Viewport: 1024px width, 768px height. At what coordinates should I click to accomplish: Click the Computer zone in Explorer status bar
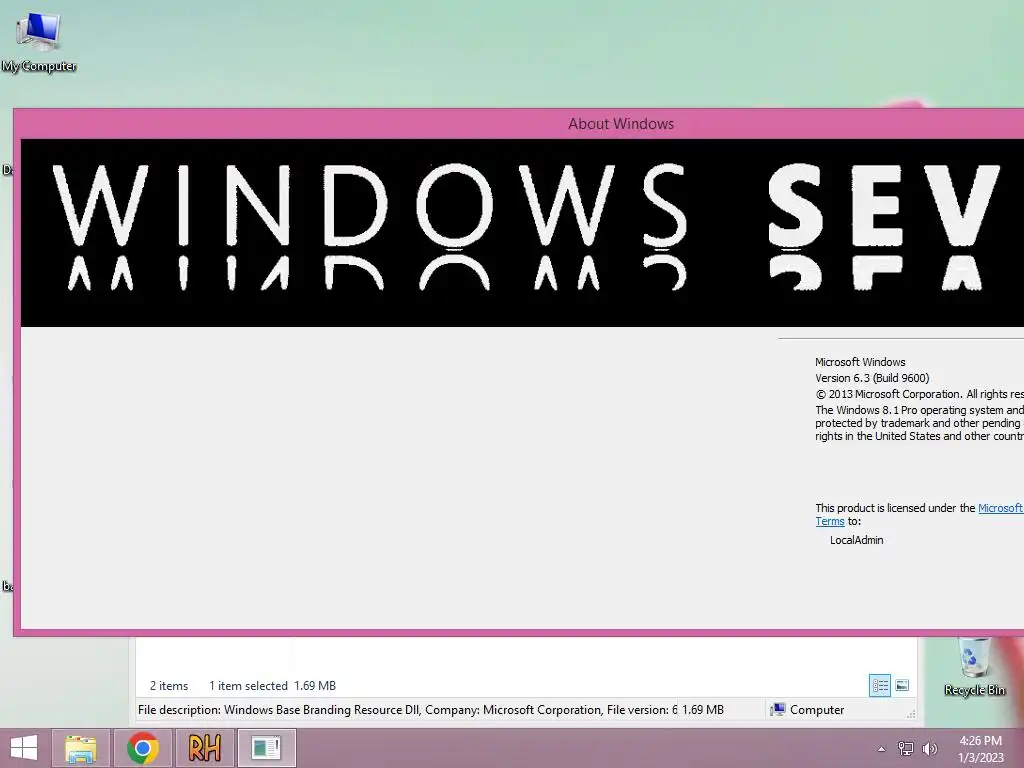[x=808, y=710]
